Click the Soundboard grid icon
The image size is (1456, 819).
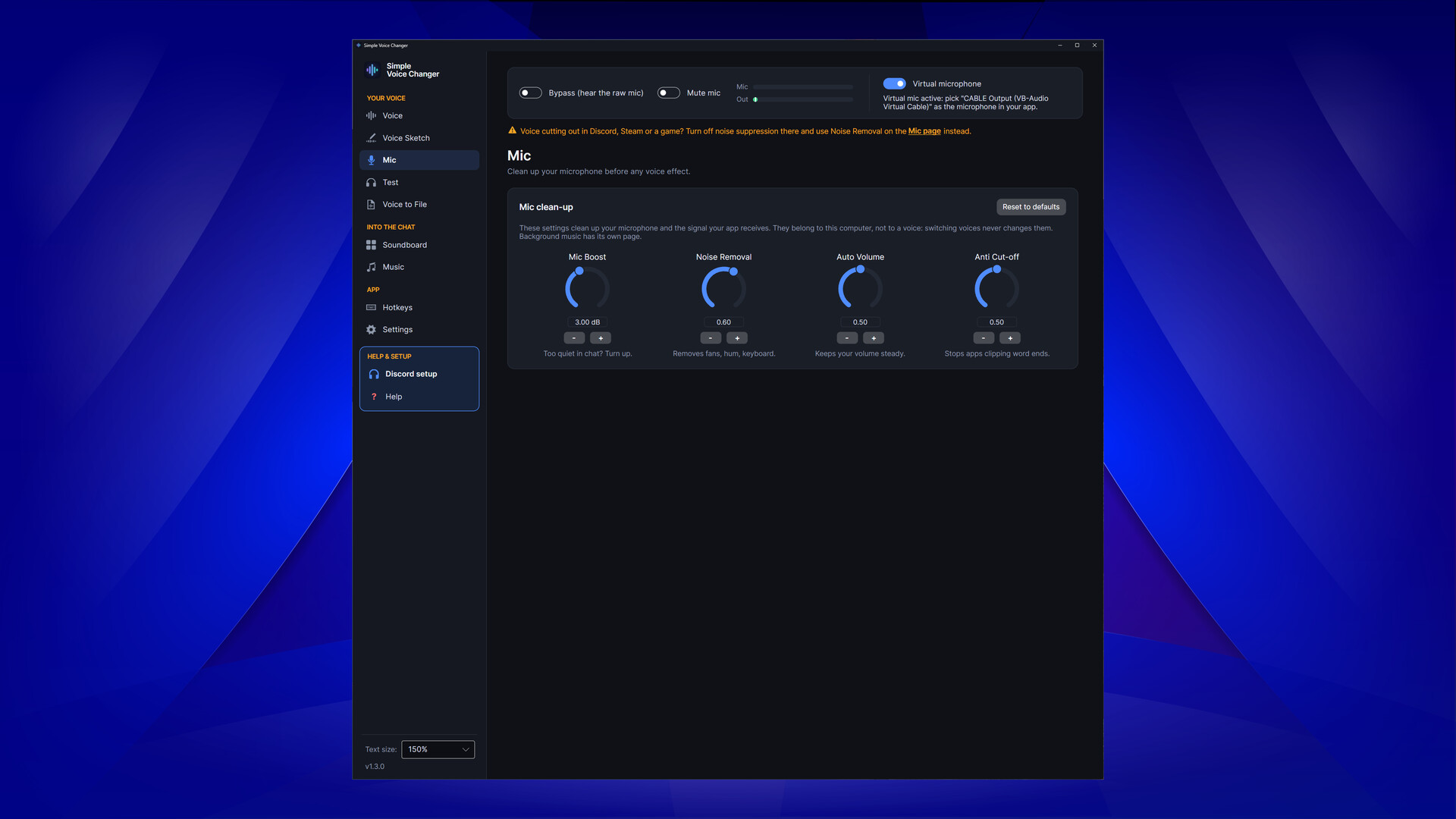coord(371,245)
